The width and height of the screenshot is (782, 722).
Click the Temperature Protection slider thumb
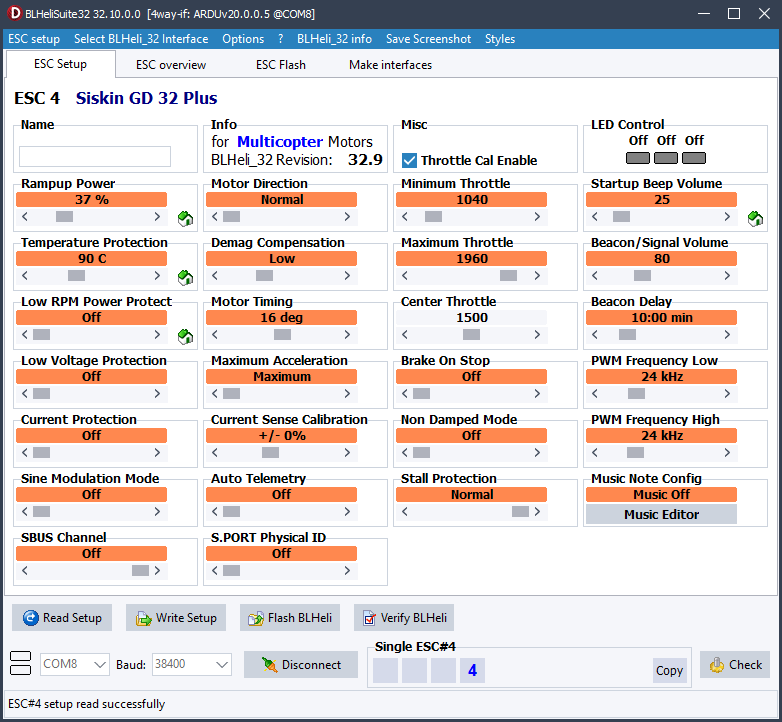coord(76,276)
